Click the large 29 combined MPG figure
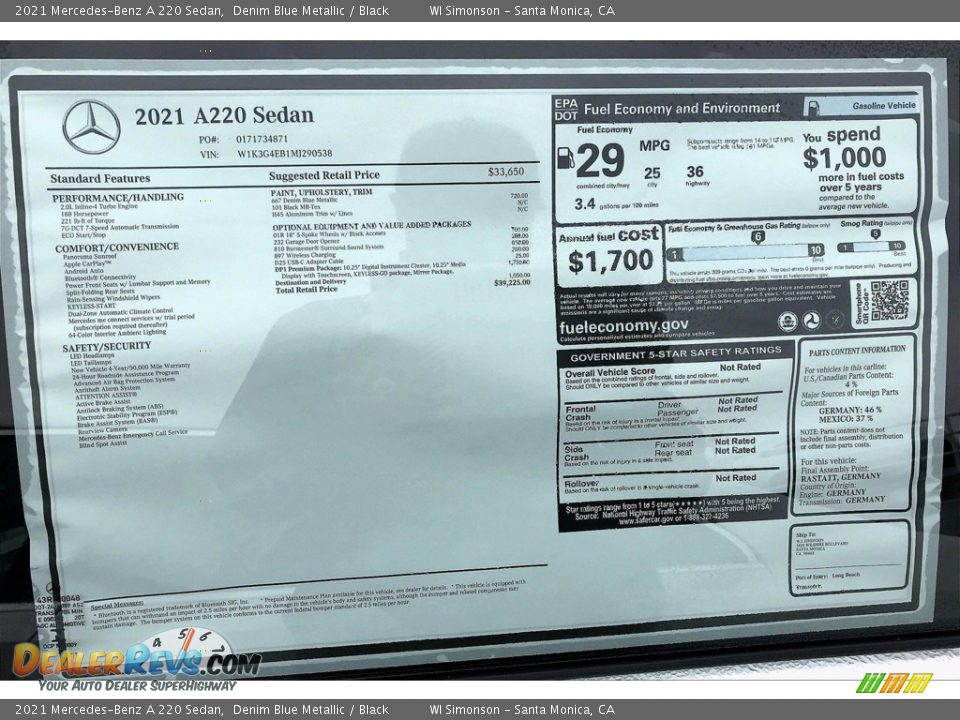Screen dimensions: 960x720 coord(600,160)
